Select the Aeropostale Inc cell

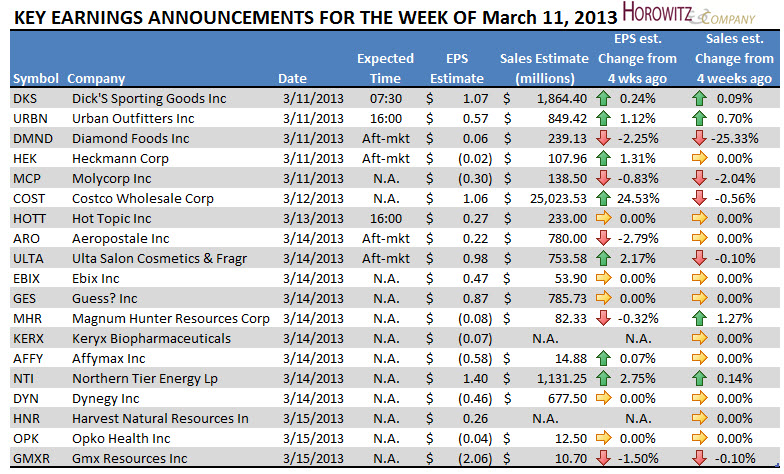pos(120,238)
